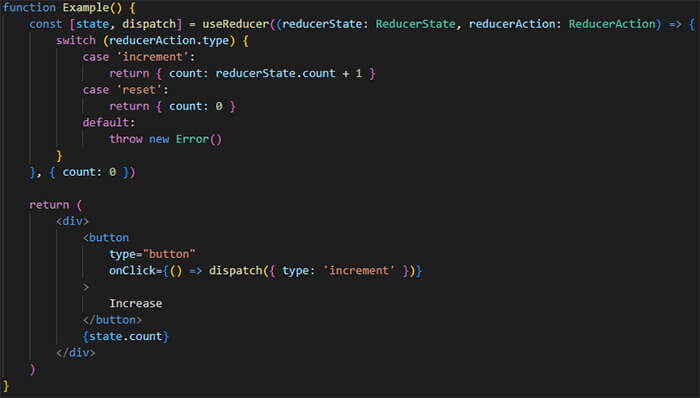Click the 'ReducerState' type annotation
The width and height of the screenshot is (700, 398).
click(415, 24)
